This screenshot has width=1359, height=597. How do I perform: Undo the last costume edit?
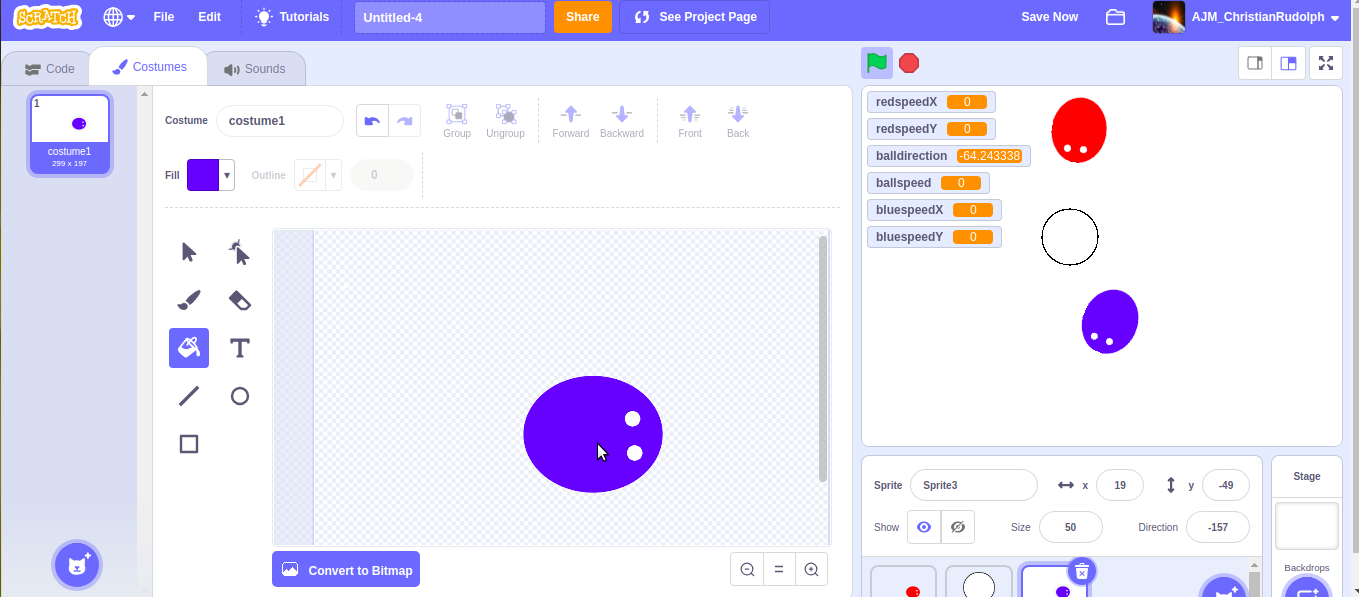[x=371, y=120]
